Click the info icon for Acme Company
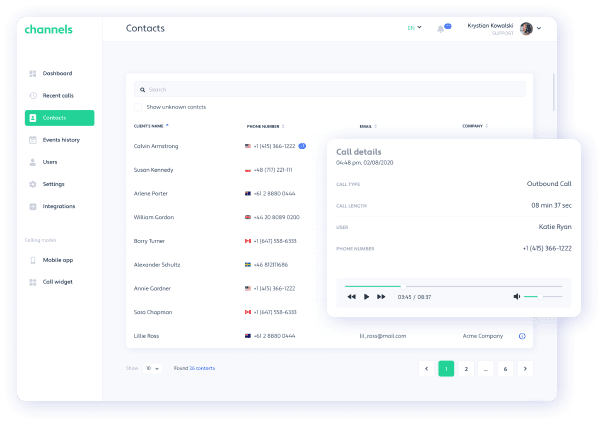Image resolution: width=604 pixels, height=424 pixels. [x=522, y=336]
